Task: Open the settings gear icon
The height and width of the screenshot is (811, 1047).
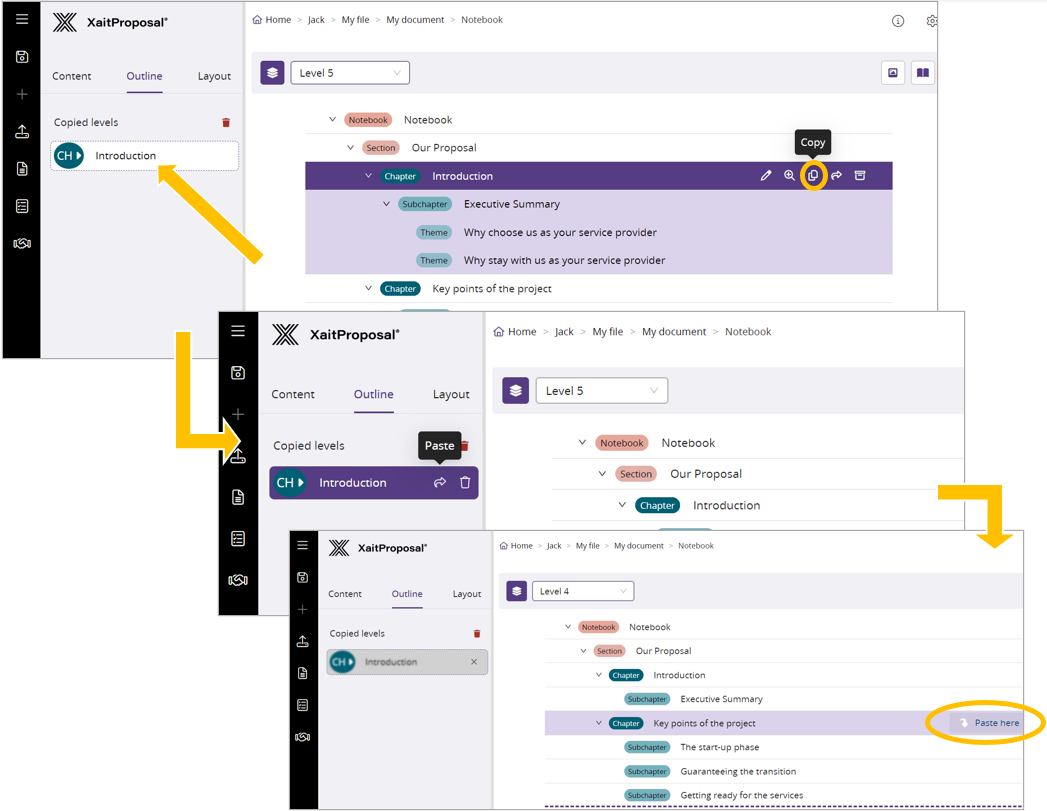Action: tap(931, 21)
